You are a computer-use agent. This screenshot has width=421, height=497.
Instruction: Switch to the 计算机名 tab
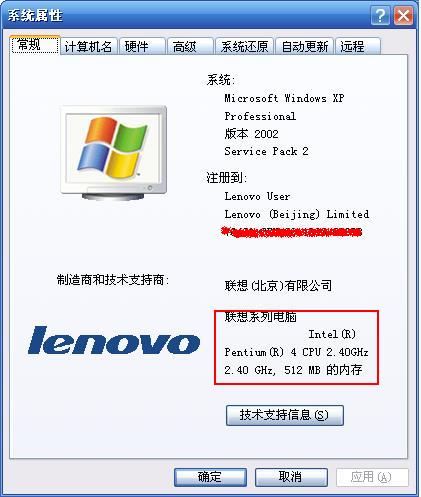tap(89, 46)
